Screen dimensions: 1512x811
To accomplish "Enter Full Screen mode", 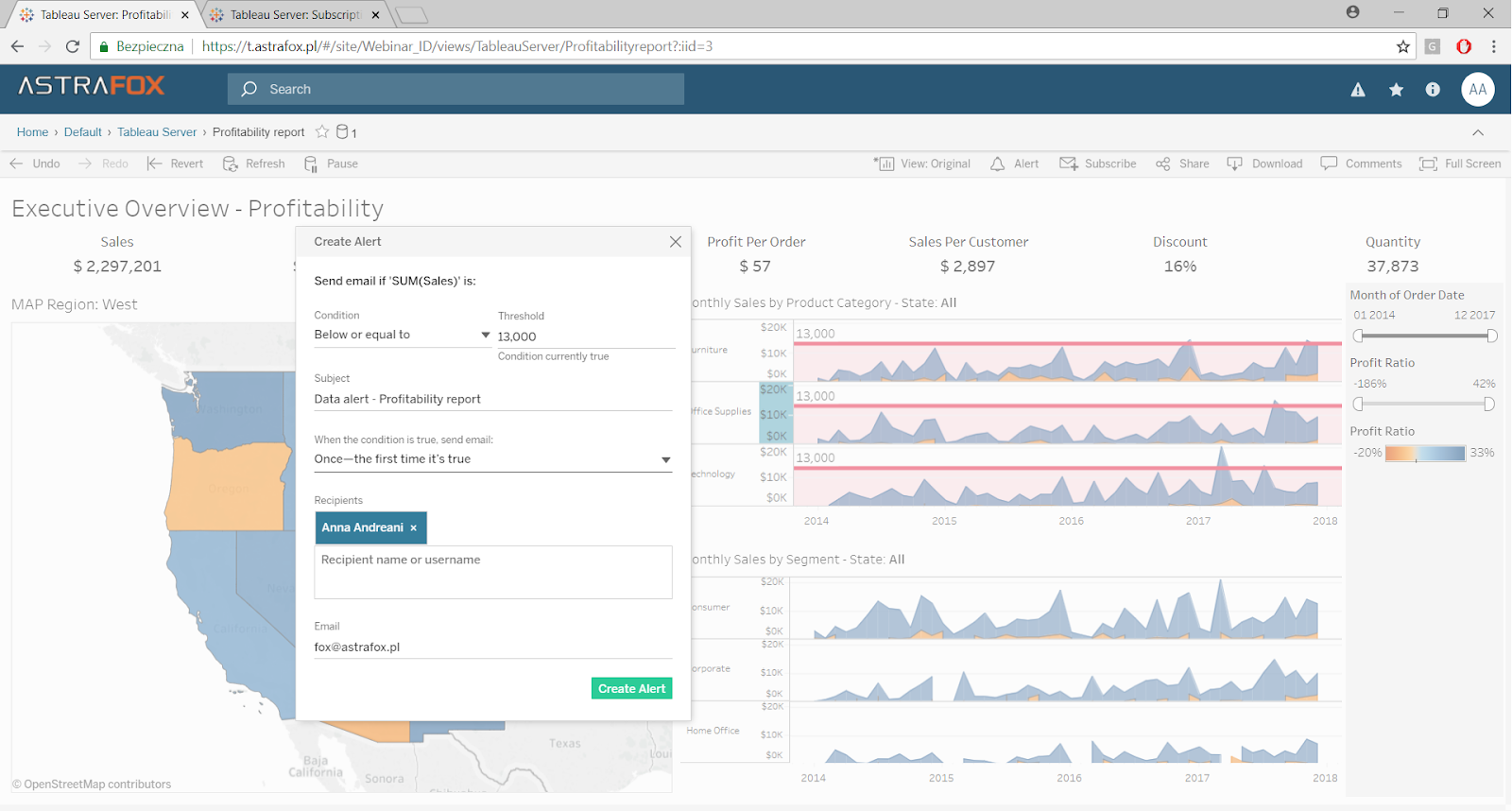I will click(x=1460, y=164).
